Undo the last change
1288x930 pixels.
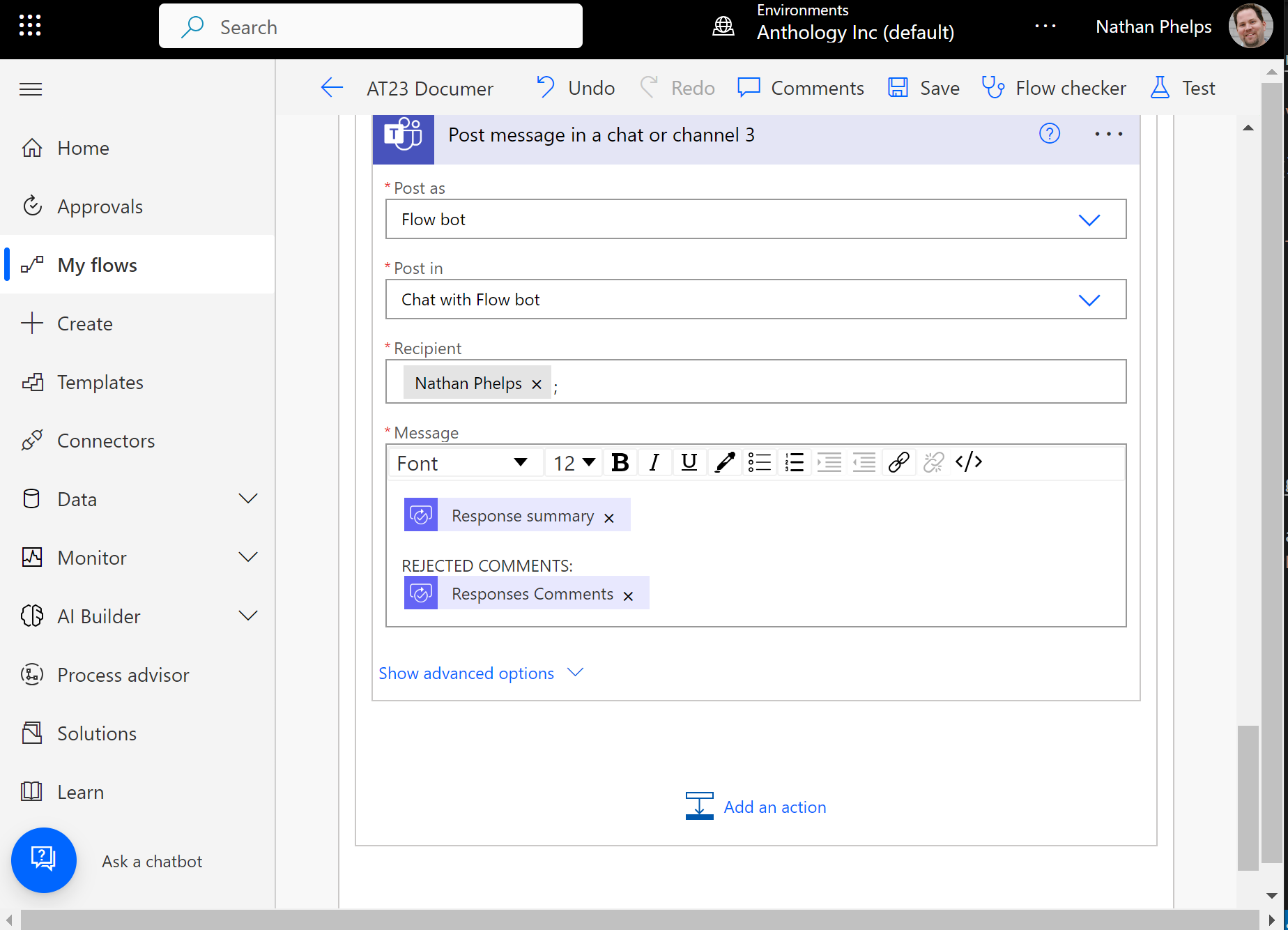(x=576, y=88)
